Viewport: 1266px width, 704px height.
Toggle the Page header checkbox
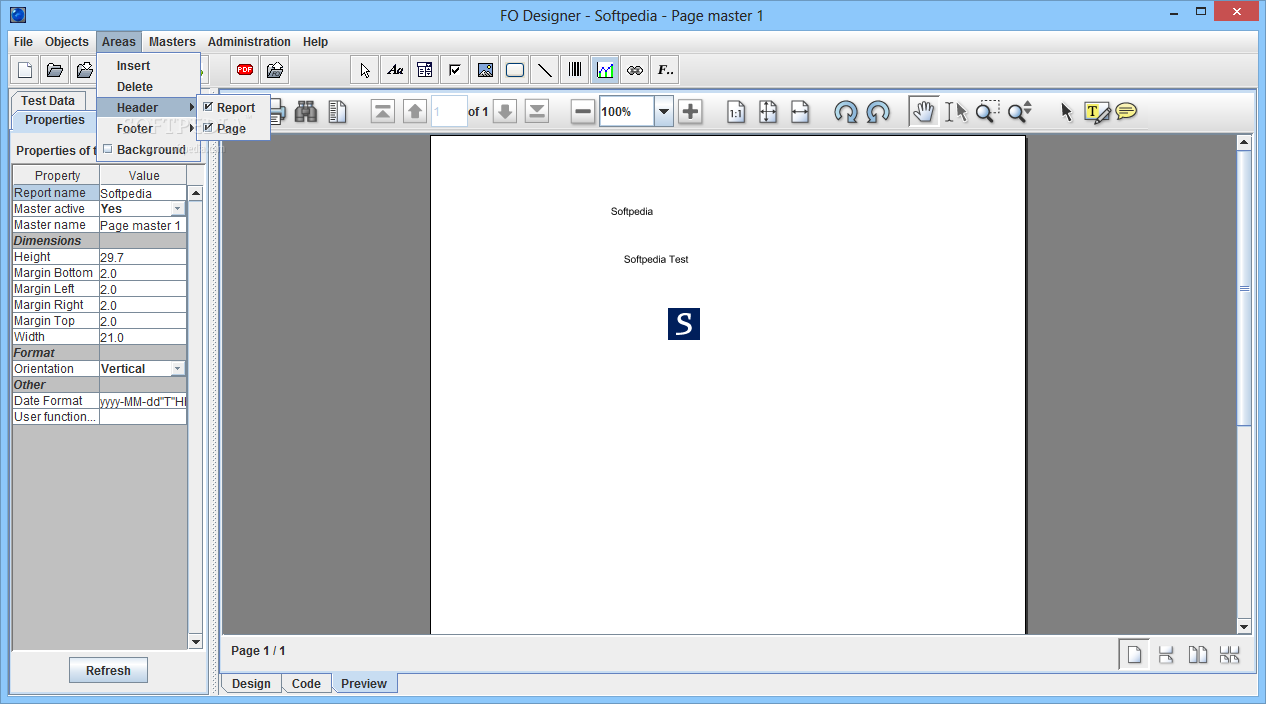208,128
